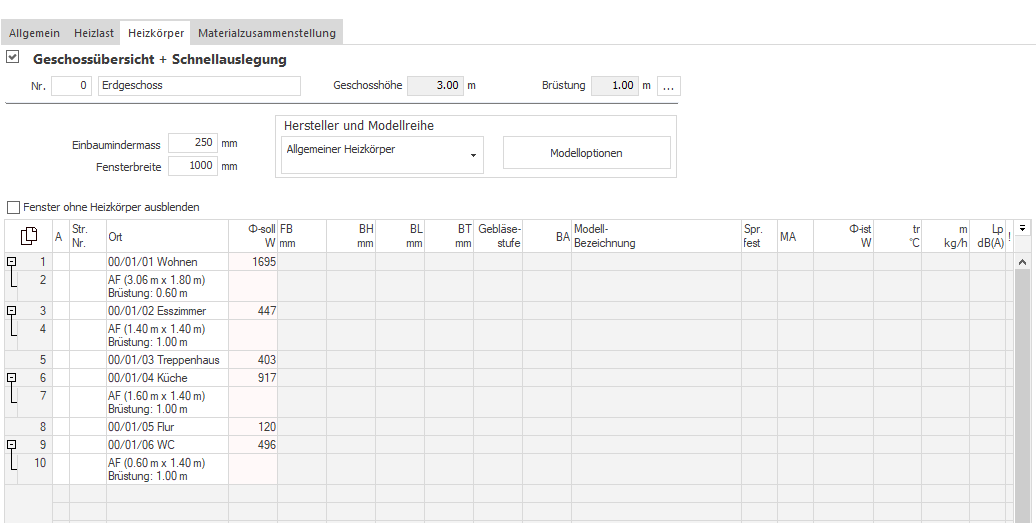Switch to the Heizlast tab
This screenshot has height=523, width=1036.
[94, 33]
